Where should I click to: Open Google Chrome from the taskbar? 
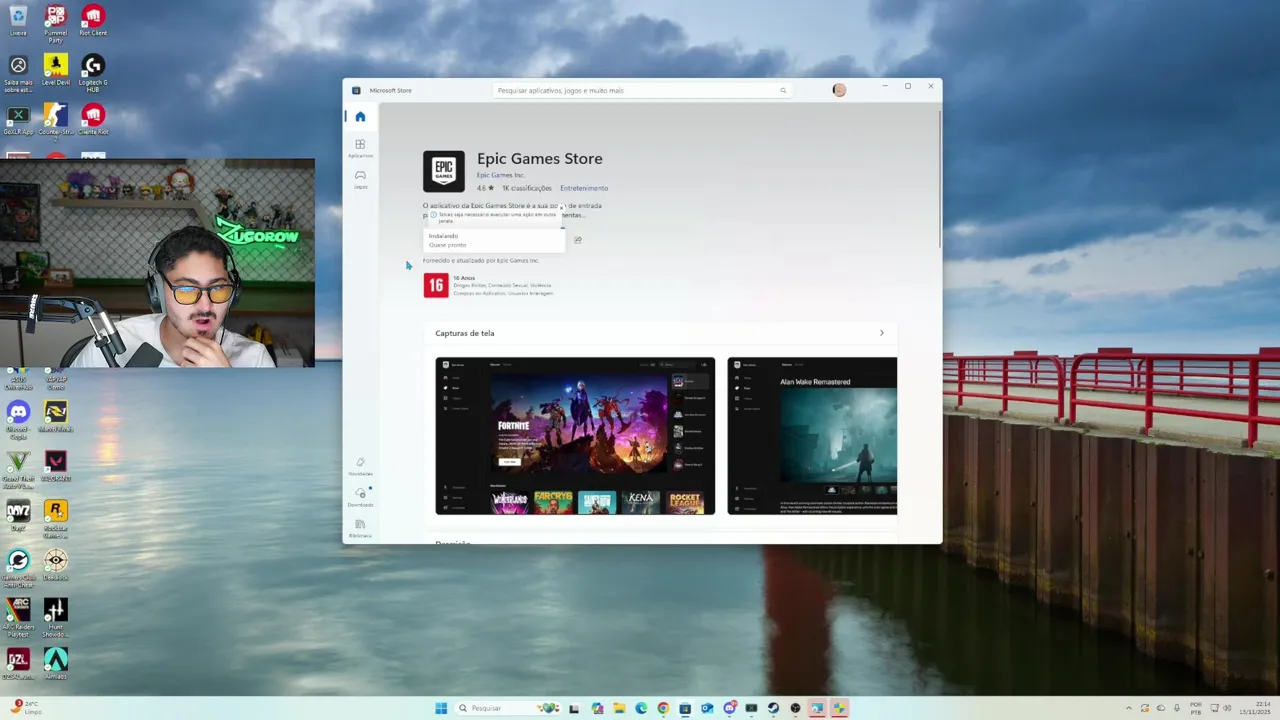[x=663, y=708]
